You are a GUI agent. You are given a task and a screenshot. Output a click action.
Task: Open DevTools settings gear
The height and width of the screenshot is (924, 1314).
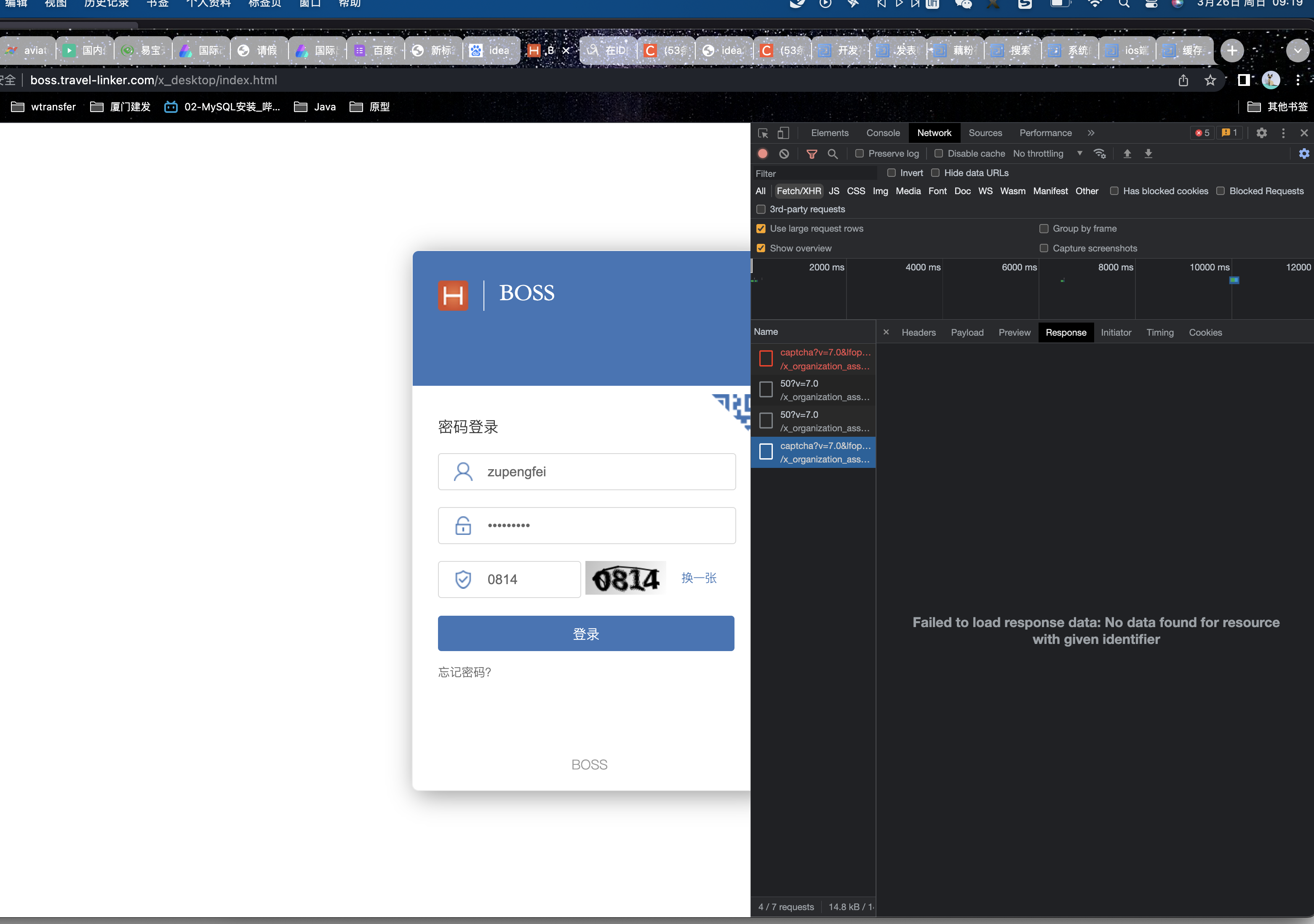pos(1261,133)
